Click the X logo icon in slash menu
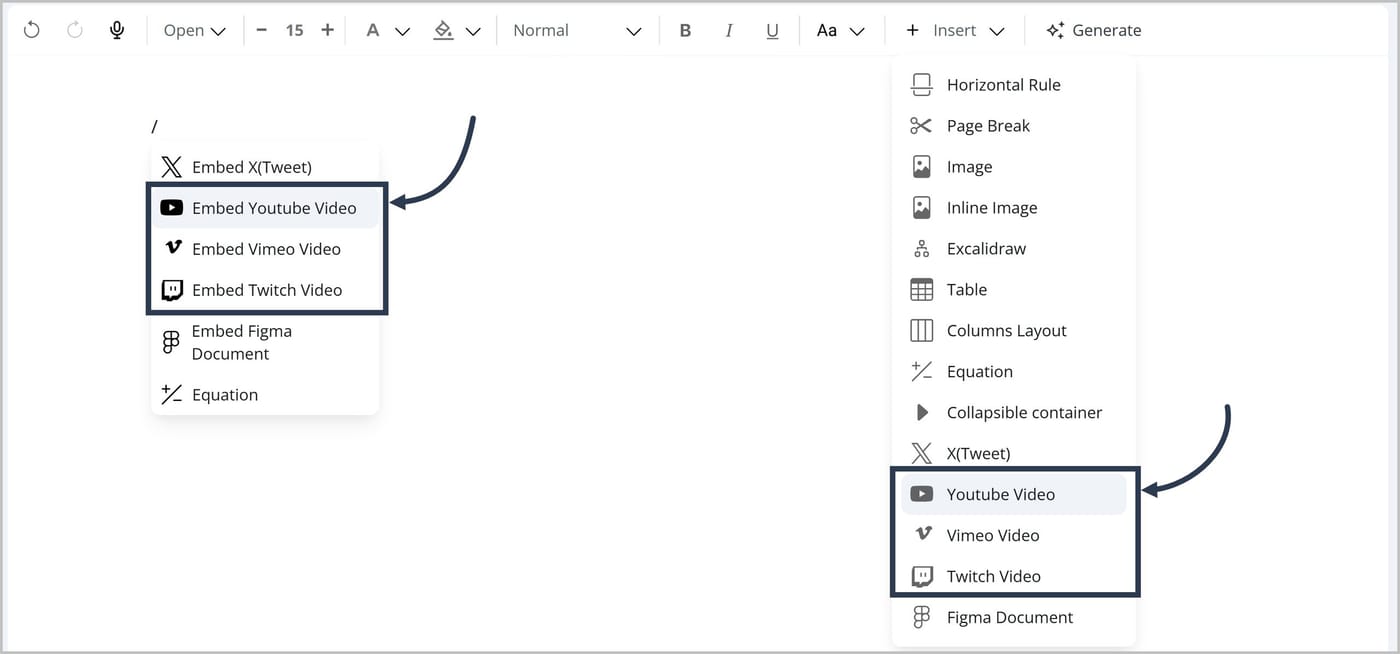Image resolution: width=1400 pixels, height=654 pixels. (172, 167)
